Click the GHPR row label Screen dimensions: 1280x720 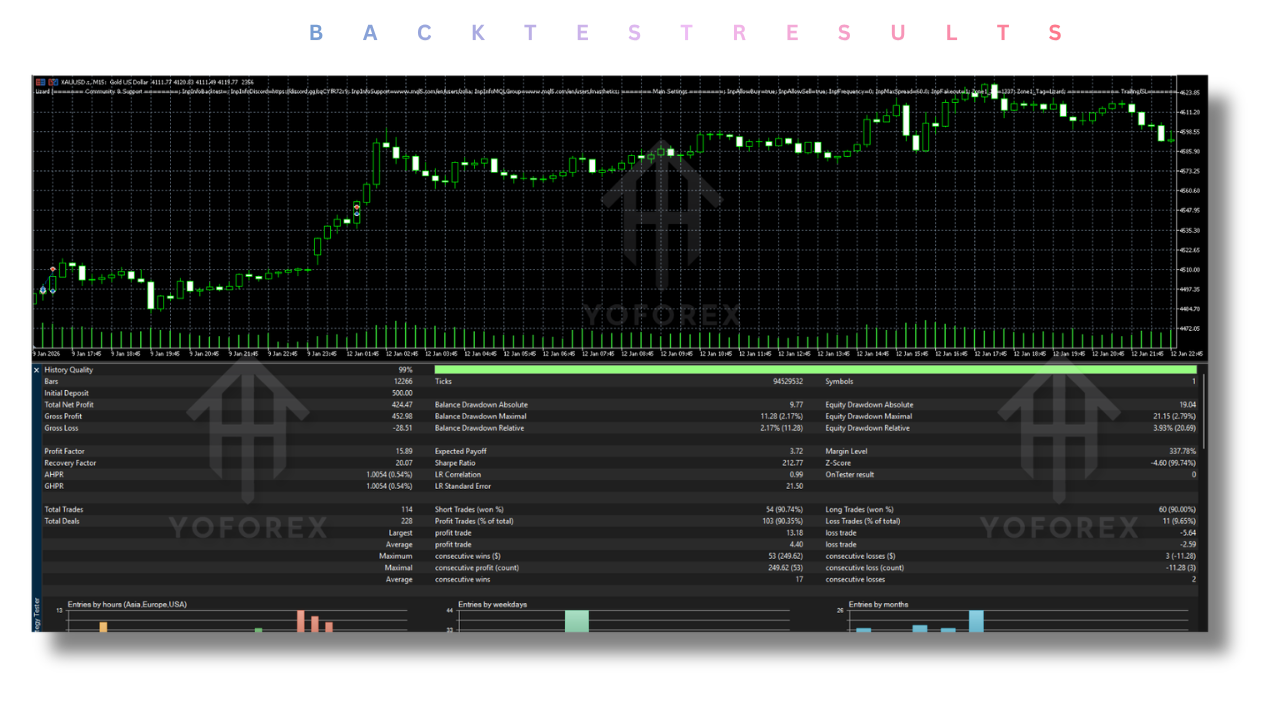click(x=55, y=486)
